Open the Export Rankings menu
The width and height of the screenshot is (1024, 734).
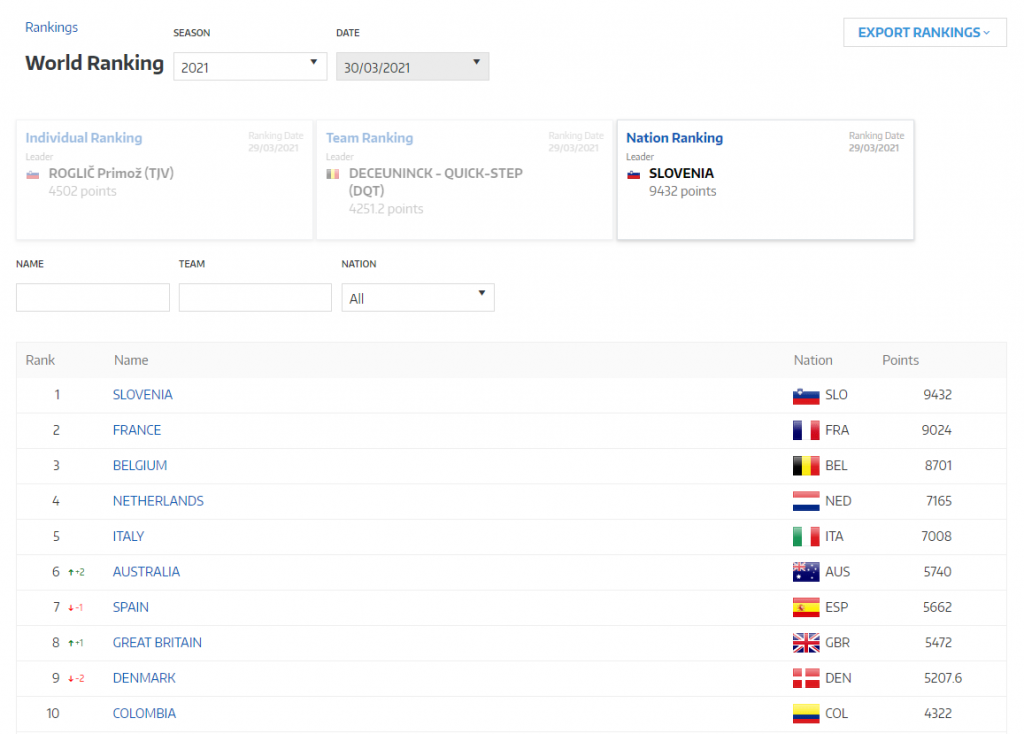924,32
